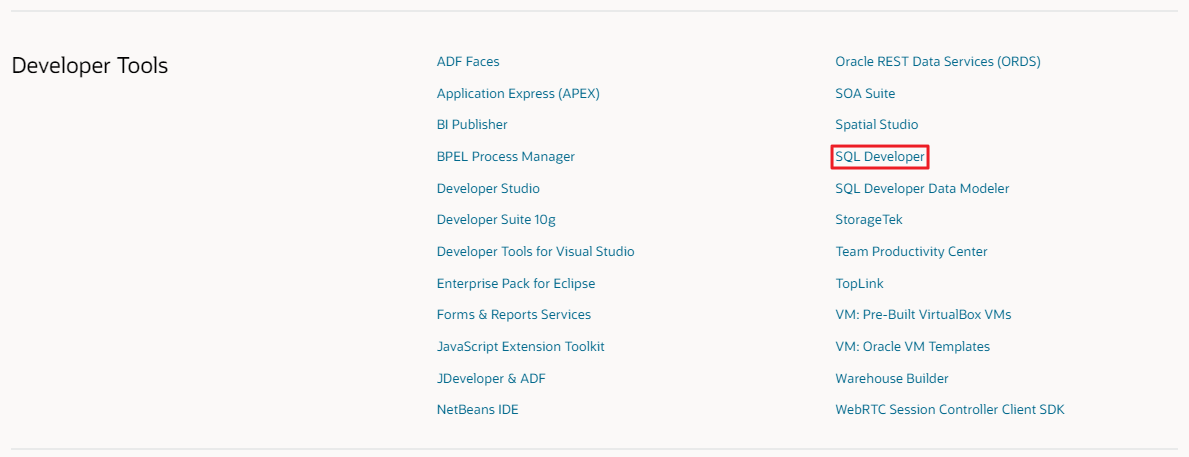Viewport: 1189px width, 457px height.
Task: Open the NetBeans IDE link
Action: [x=477, y=409]
